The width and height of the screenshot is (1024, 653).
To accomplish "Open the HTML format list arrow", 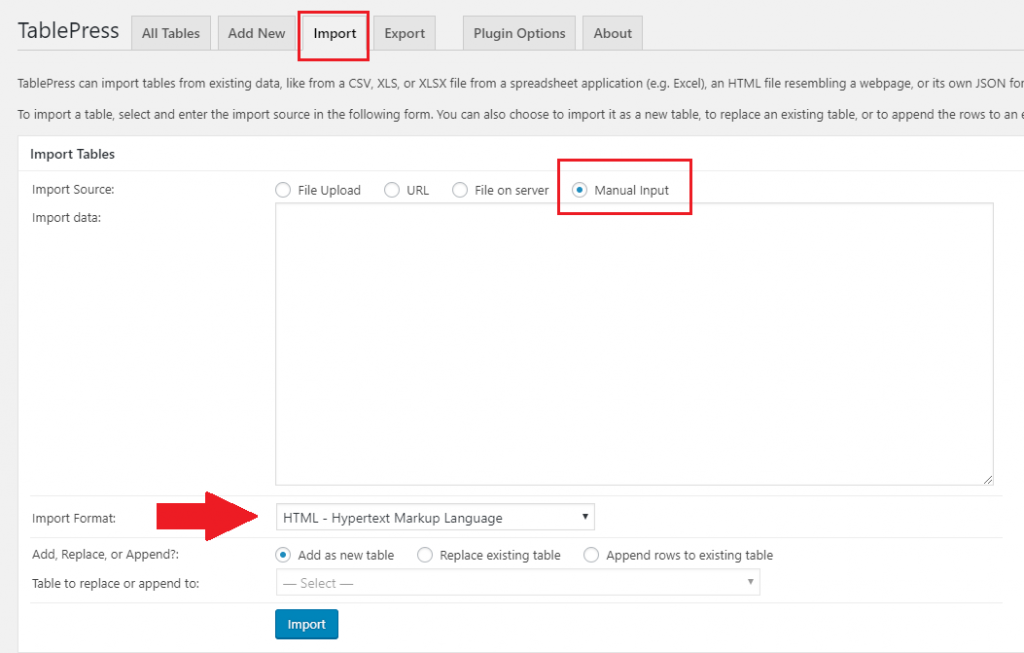I will [585, 517].
